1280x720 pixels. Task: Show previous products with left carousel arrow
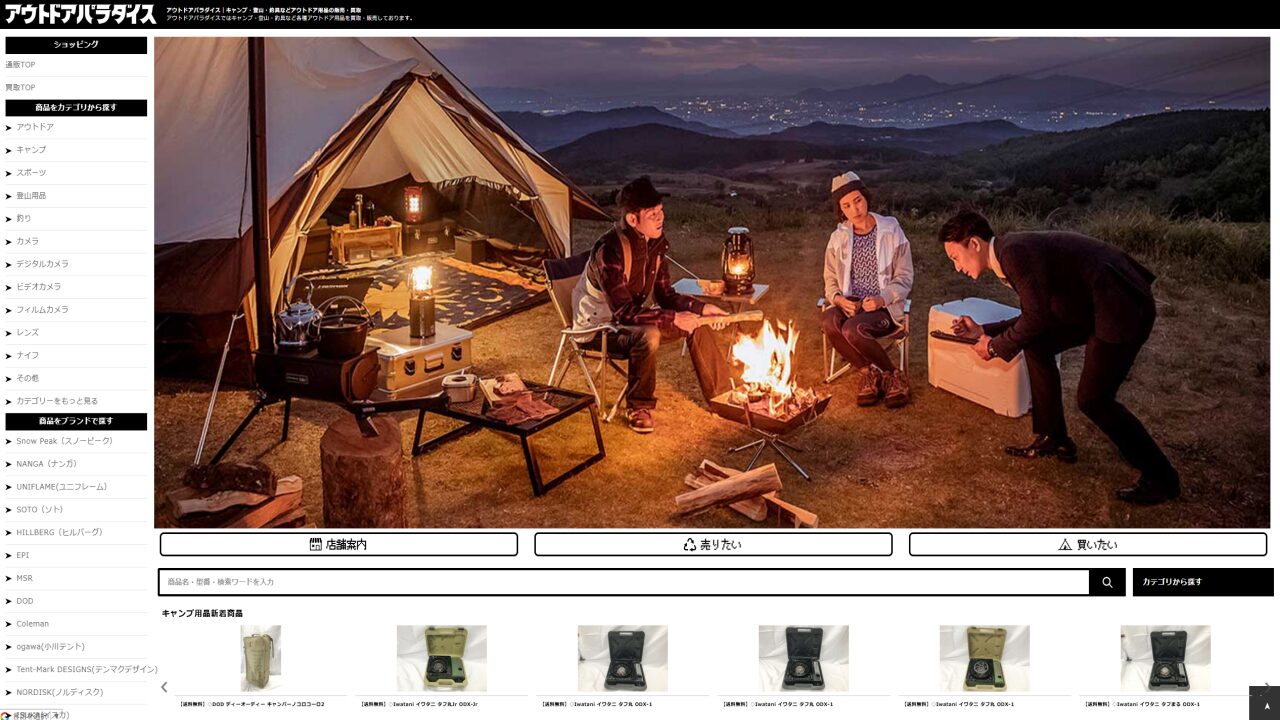164,687
